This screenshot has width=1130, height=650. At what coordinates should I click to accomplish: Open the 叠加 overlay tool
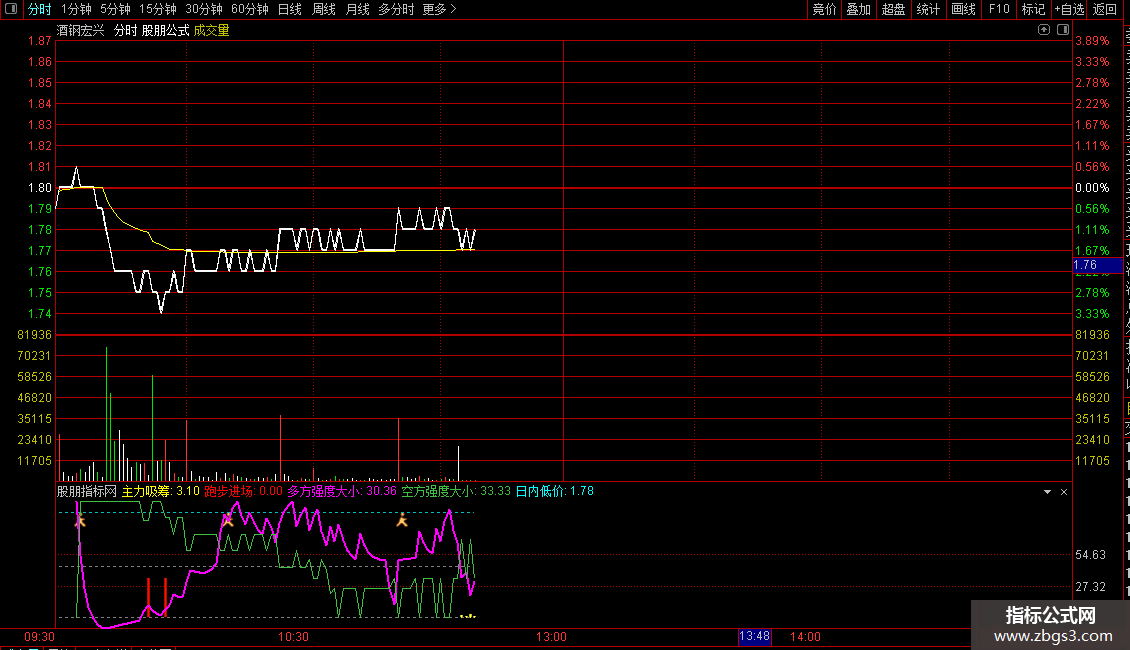coord(858,9)
